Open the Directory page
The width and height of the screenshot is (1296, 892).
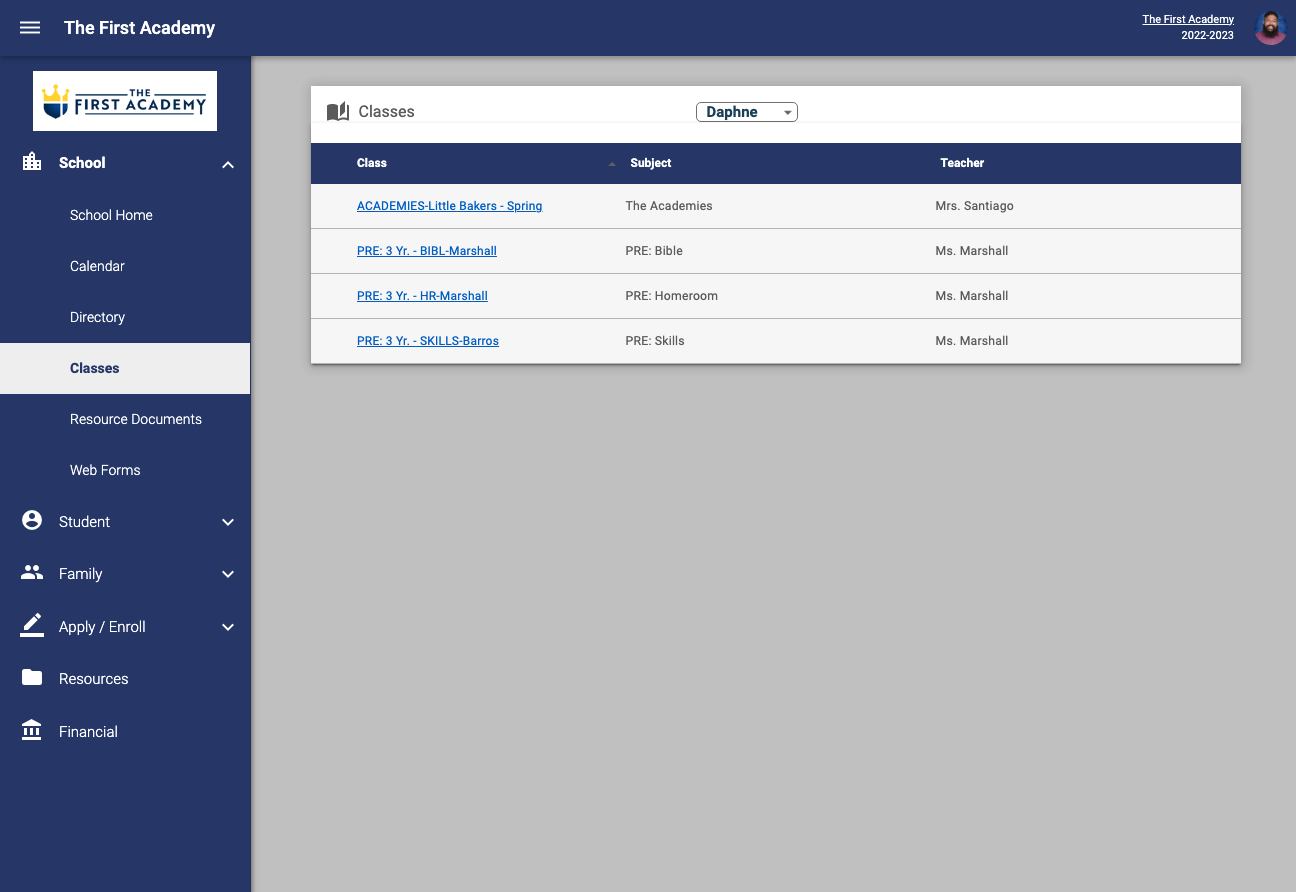97,317
